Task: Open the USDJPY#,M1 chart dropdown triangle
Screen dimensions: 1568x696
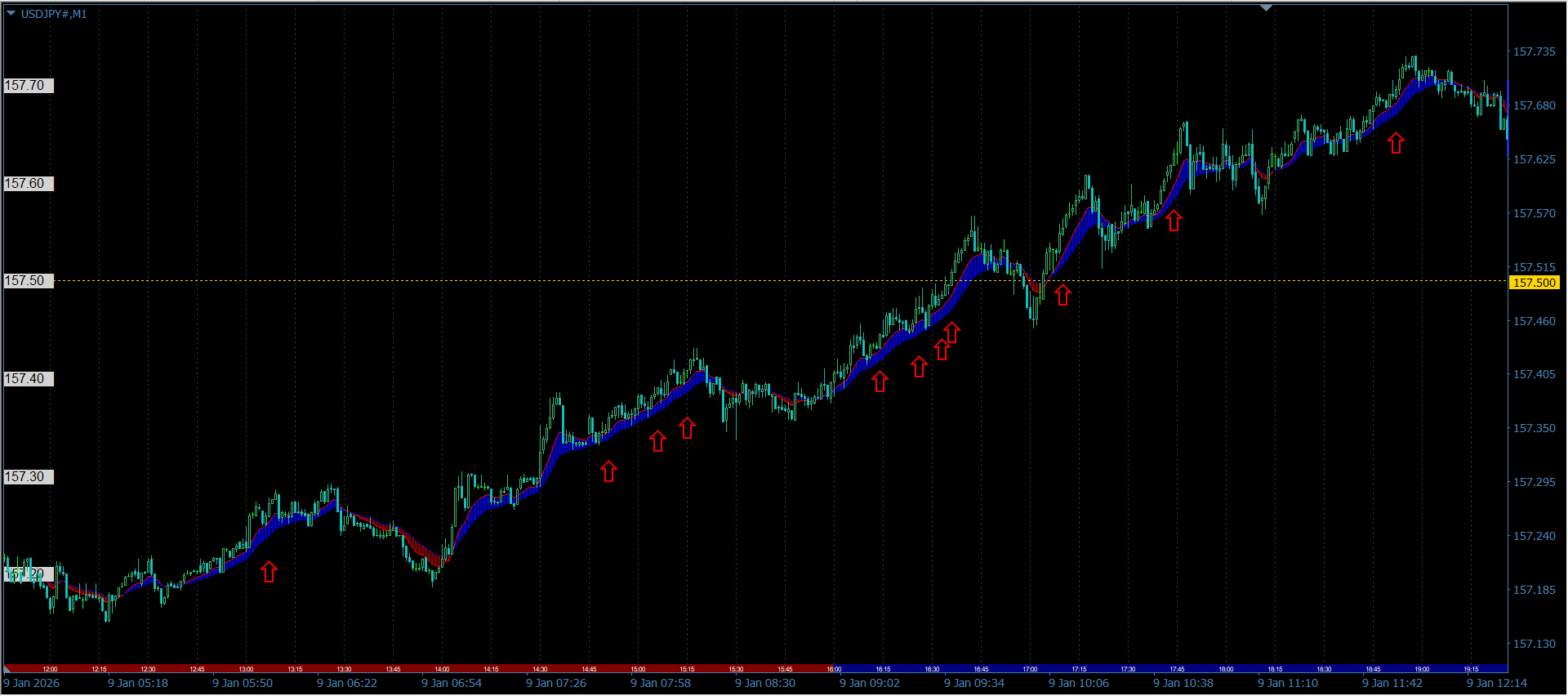Action: (11, 14)
